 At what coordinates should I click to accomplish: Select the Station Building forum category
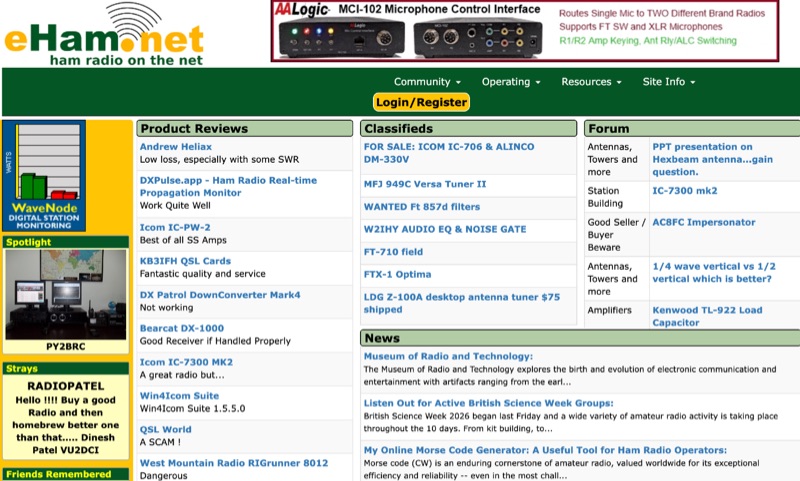click(x=605, y=197)
